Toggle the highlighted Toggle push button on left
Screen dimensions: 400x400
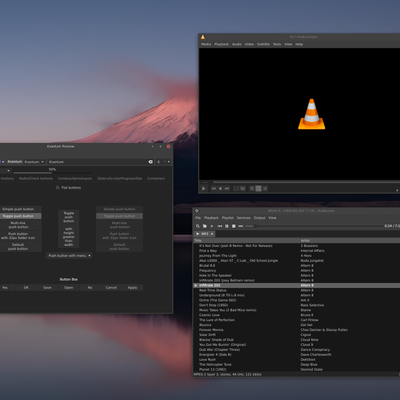(21, 216)
